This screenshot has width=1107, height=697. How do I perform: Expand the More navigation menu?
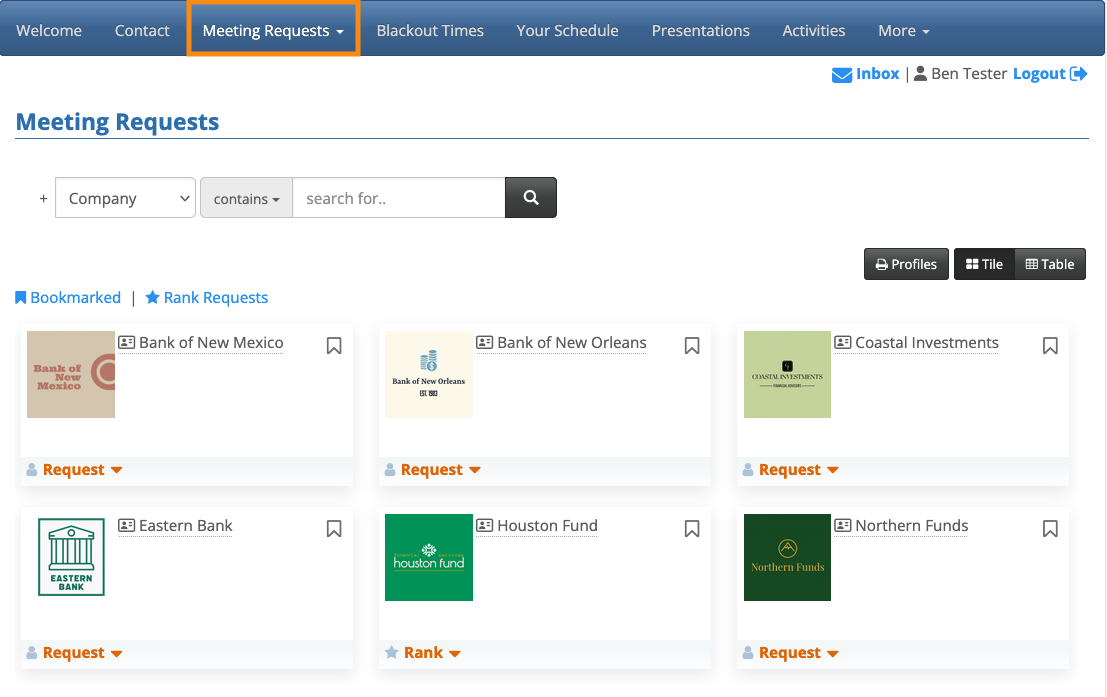(x=904, y=30)
